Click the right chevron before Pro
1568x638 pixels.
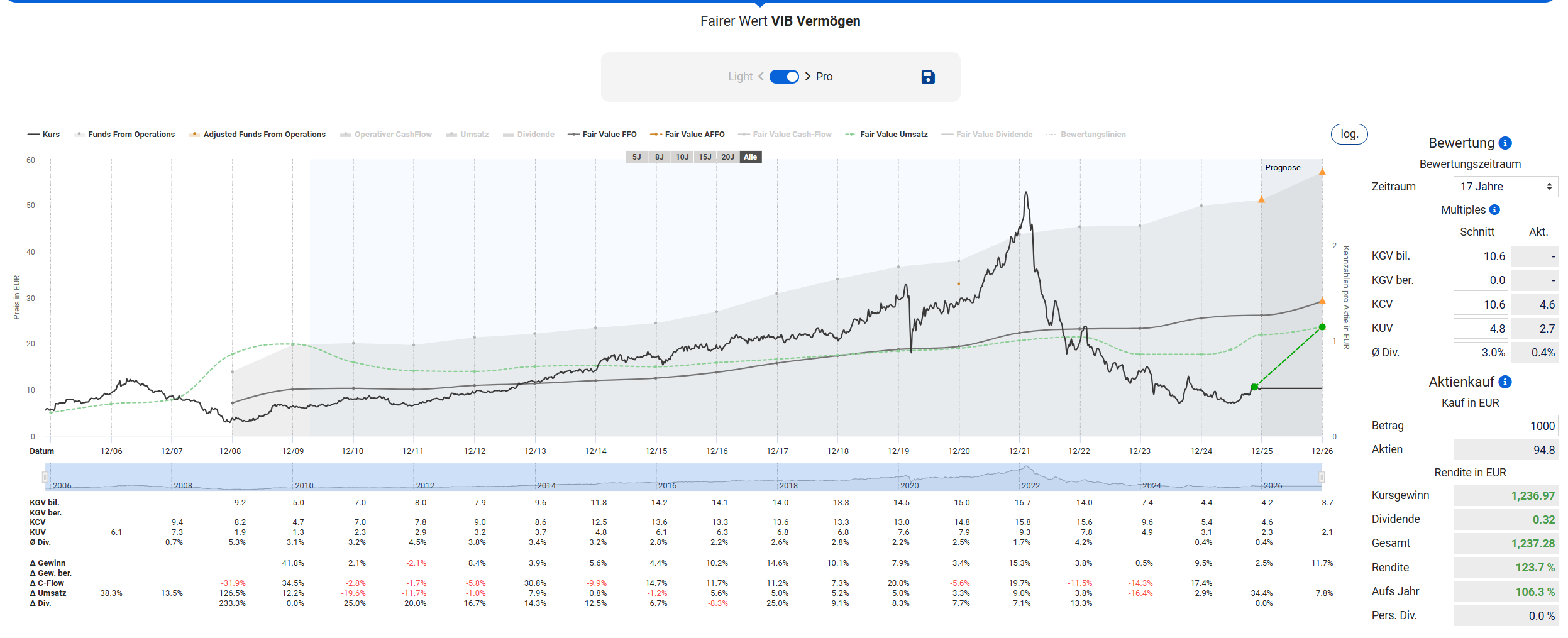coord(808,77)
